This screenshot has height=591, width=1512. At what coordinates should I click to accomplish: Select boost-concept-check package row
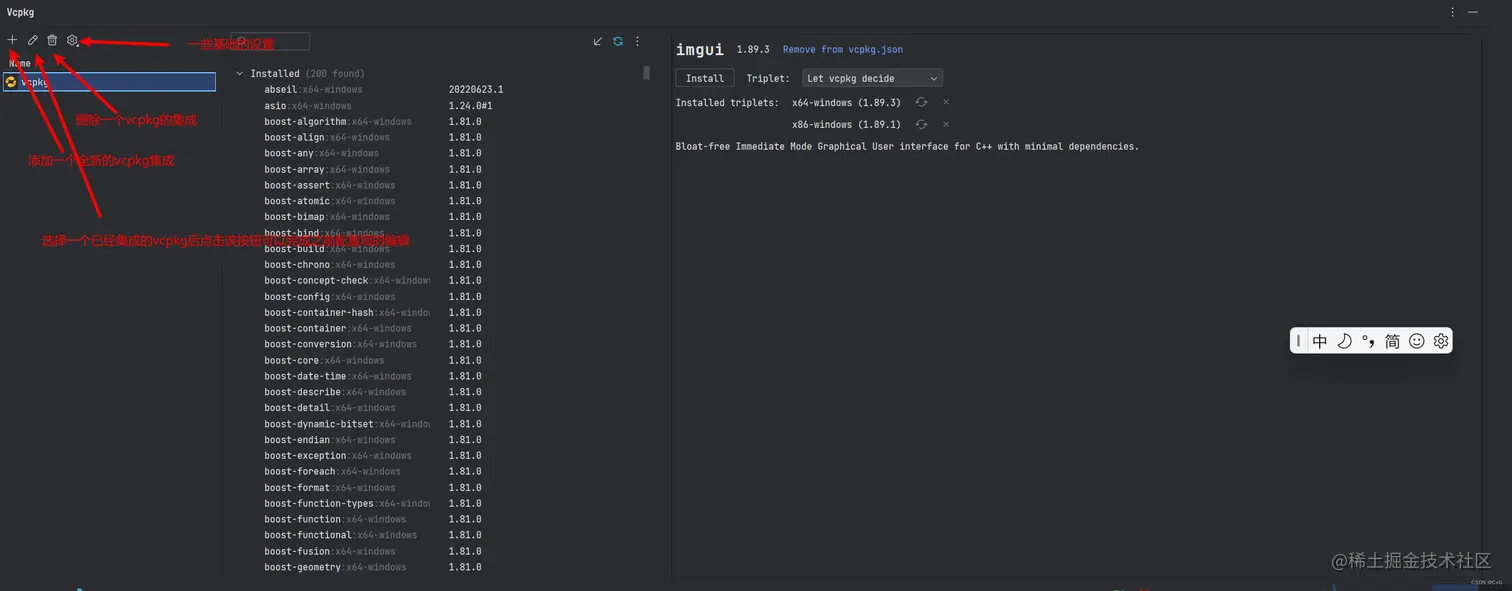pos(347,281)
